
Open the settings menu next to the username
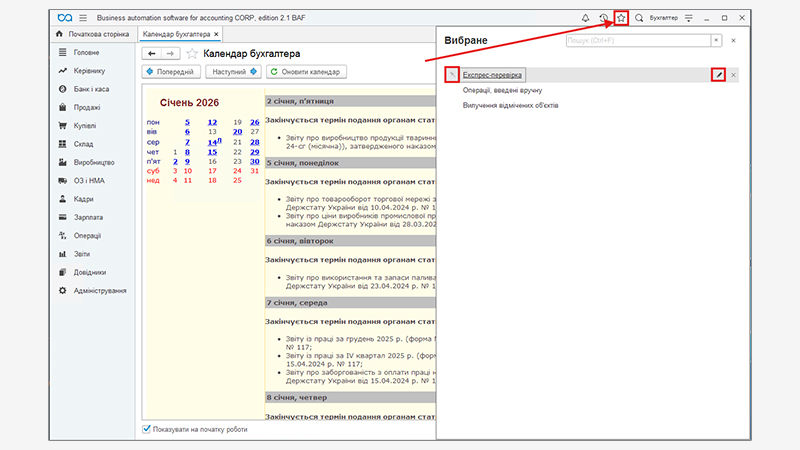tap(688, 18)
